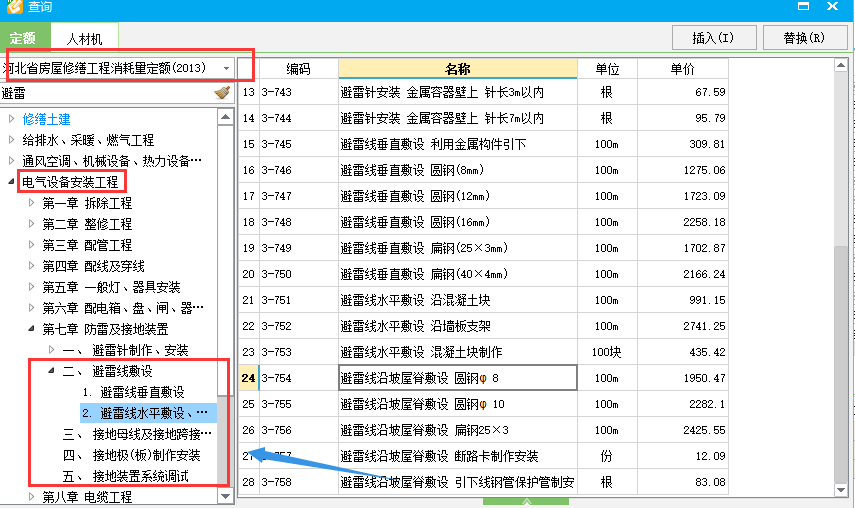Switch to the 定额 tab
This screenshot has width=855, height=508.
23,39
